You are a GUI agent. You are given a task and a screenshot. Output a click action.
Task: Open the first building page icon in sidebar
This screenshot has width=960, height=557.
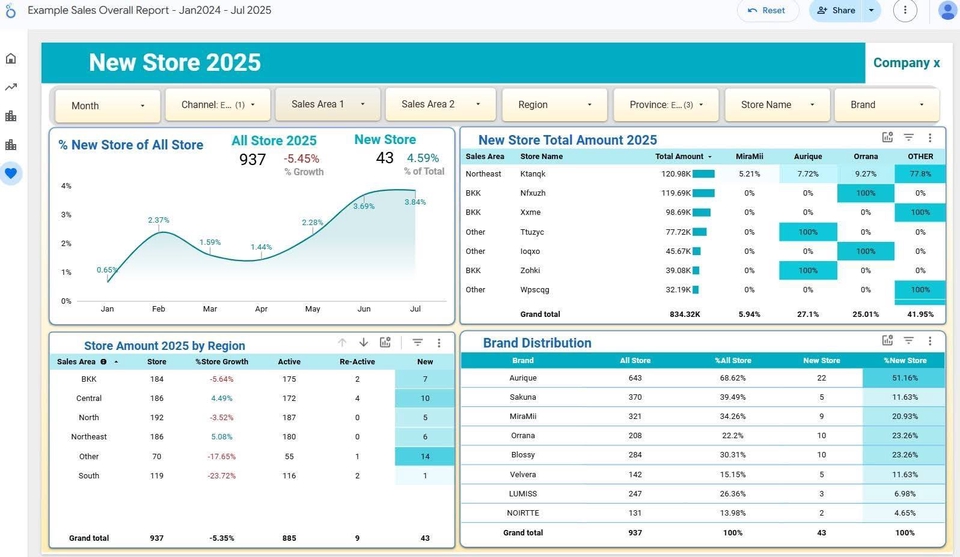coord(10,116)
